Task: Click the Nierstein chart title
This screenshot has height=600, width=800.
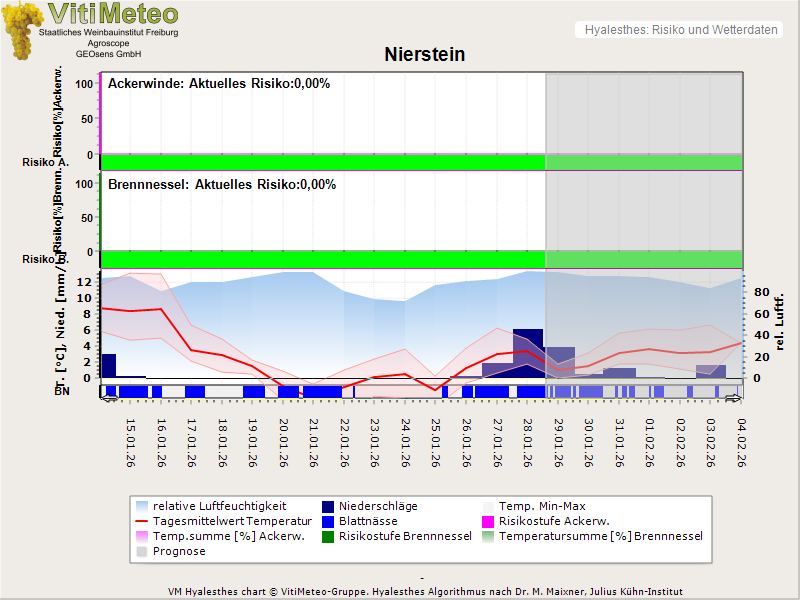Action: 424,55
